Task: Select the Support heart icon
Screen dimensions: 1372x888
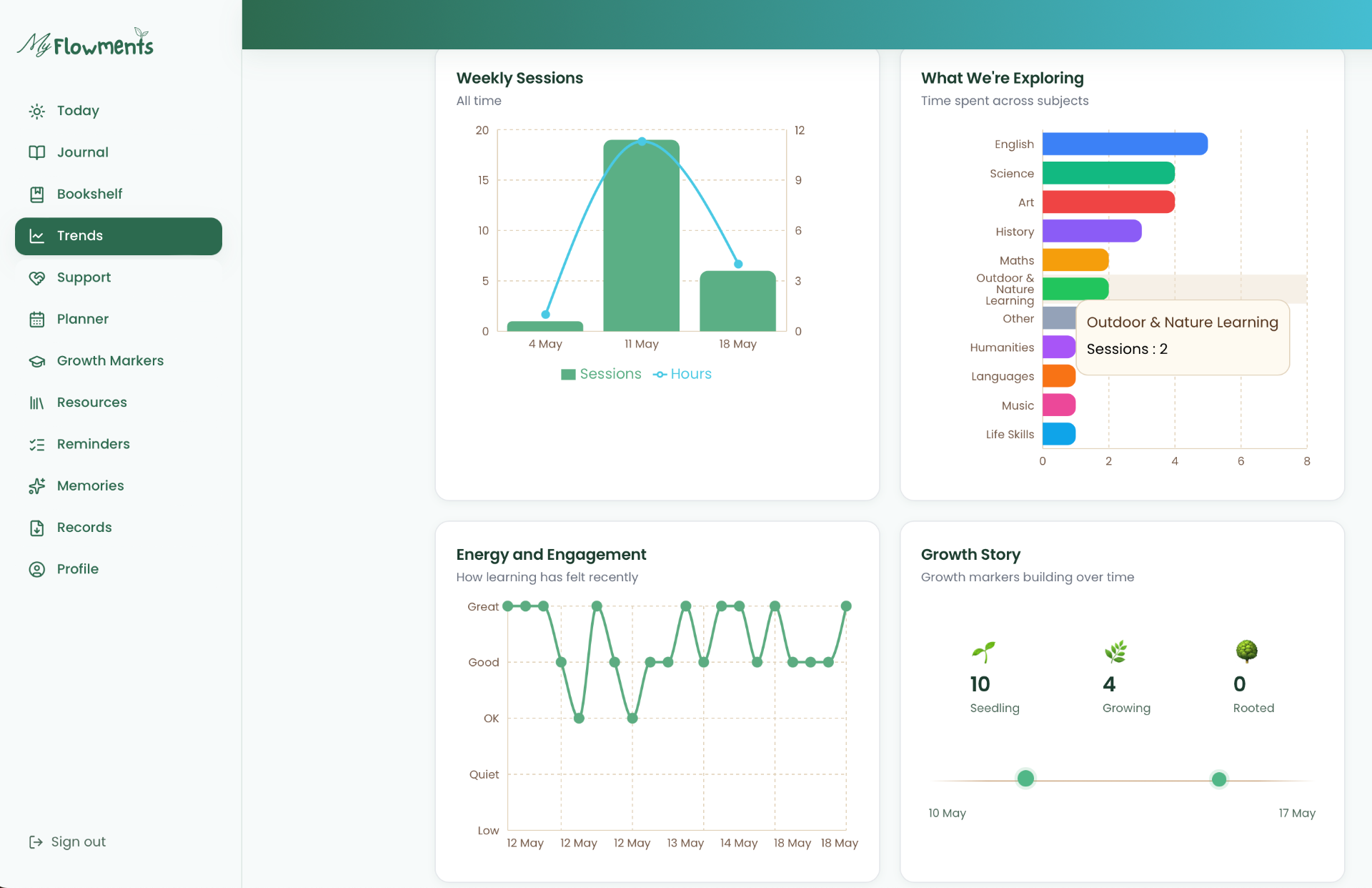Action: point(37,277)
